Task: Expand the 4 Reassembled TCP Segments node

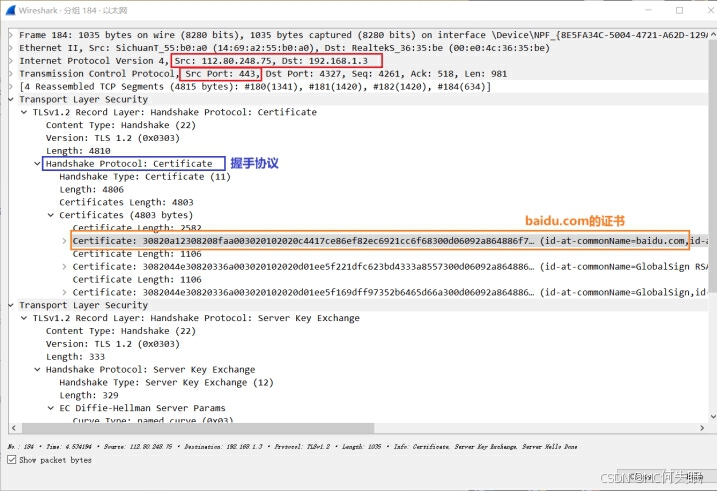Action: (x=11, y=86)
